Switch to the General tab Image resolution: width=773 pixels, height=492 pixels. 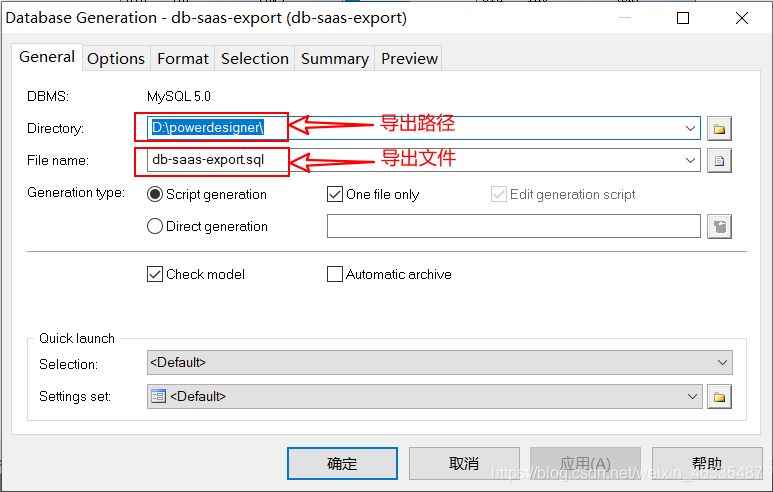(47, 57)
